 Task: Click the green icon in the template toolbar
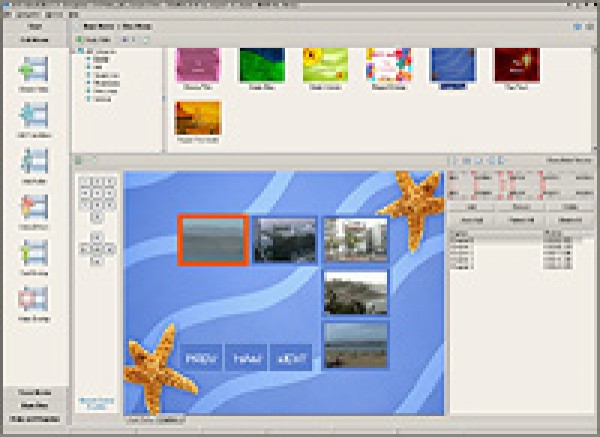point(79,39)
